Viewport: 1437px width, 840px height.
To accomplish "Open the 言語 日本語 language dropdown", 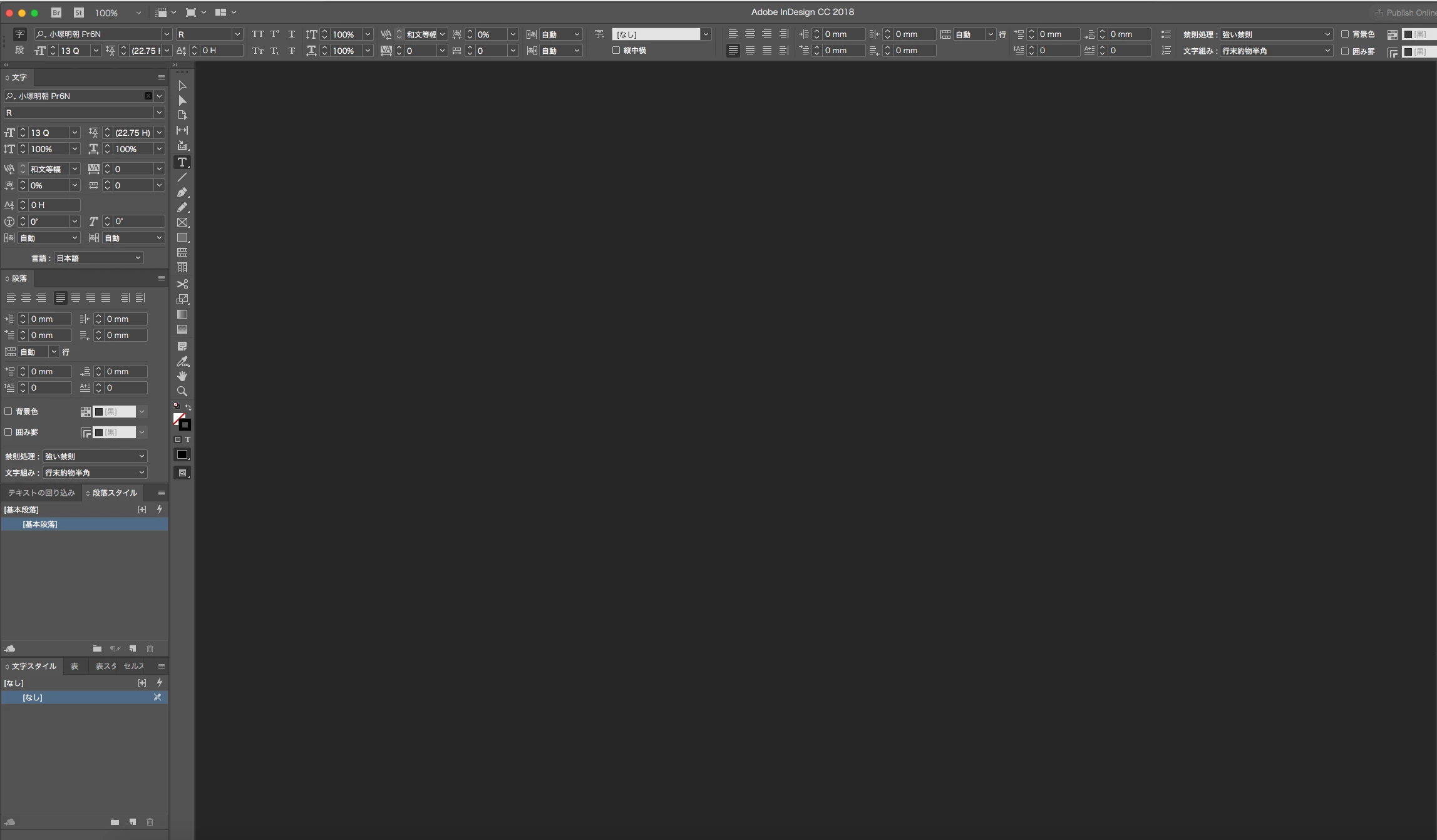I will point(98,258).
